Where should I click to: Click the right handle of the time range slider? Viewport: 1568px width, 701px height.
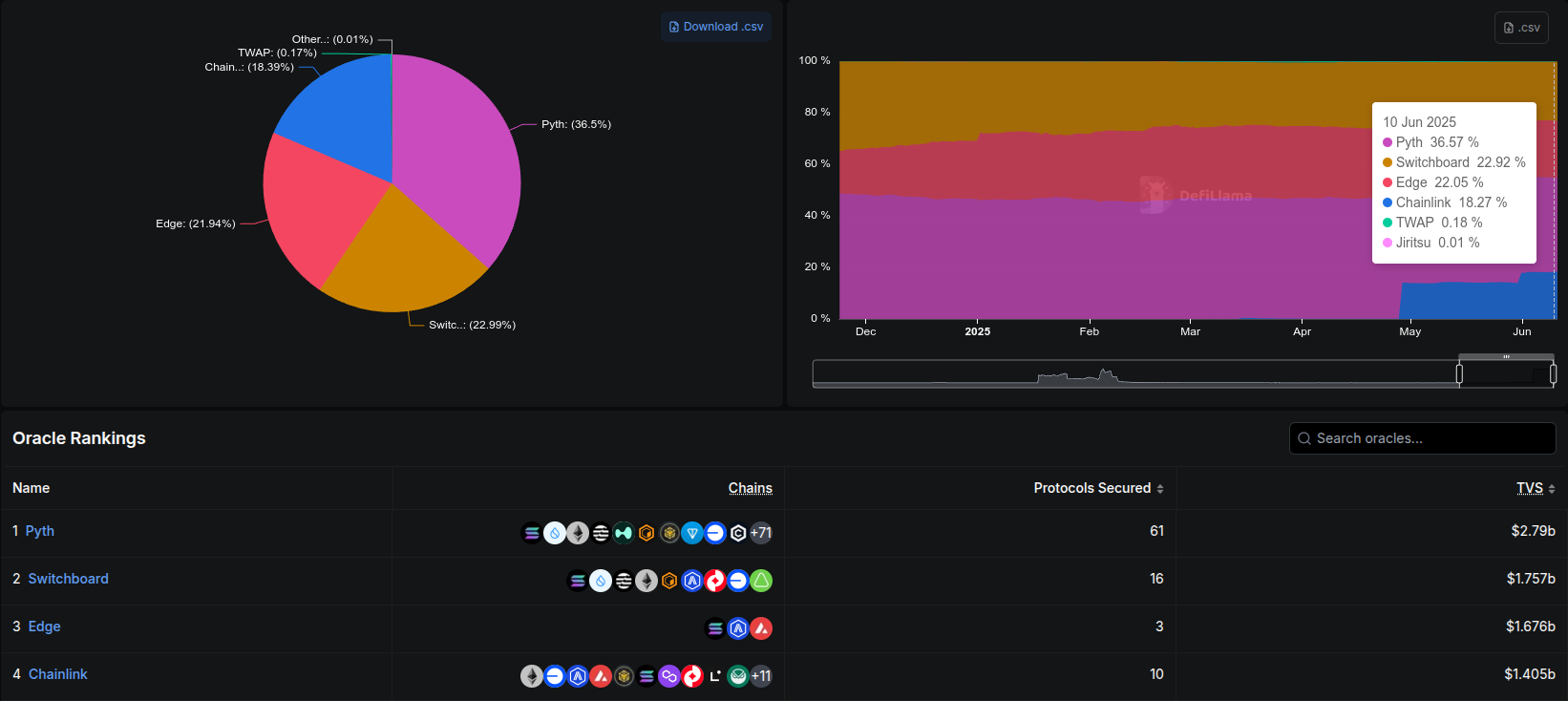click(x=1553, y=374)
